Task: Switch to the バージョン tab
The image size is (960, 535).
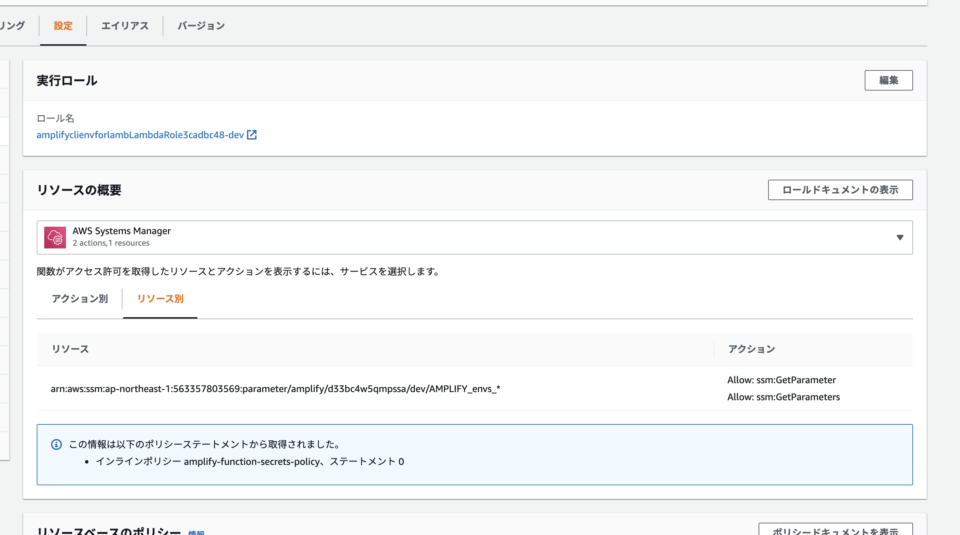Action: 201,26
